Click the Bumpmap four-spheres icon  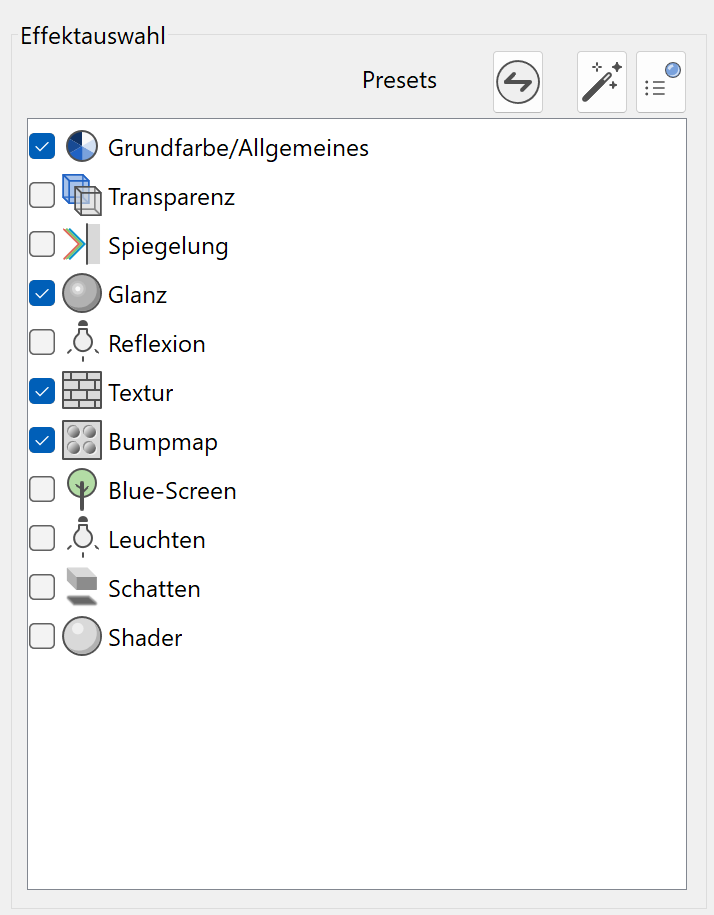82,440
